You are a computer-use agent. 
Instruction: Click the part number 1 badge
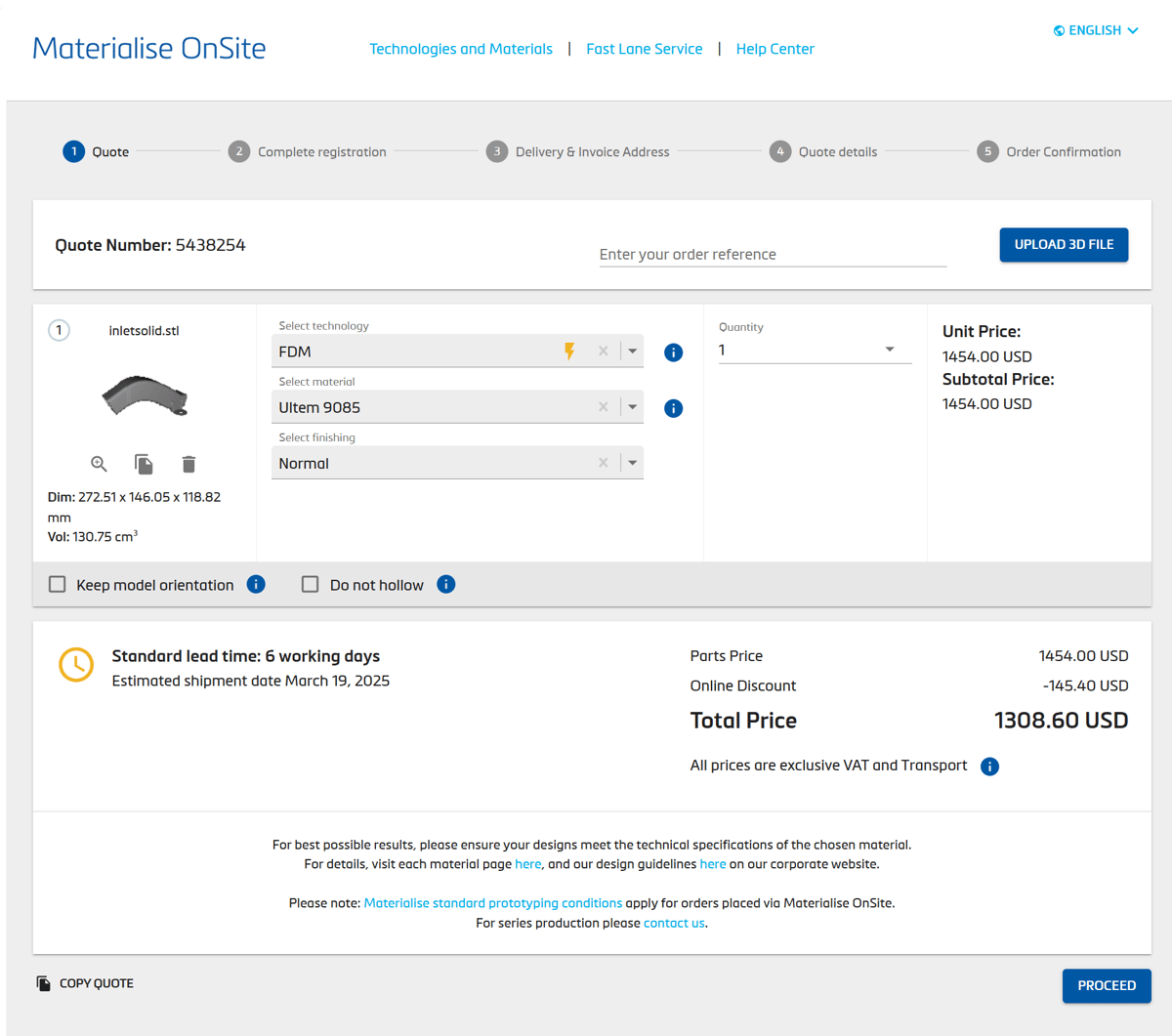point(59,330)
